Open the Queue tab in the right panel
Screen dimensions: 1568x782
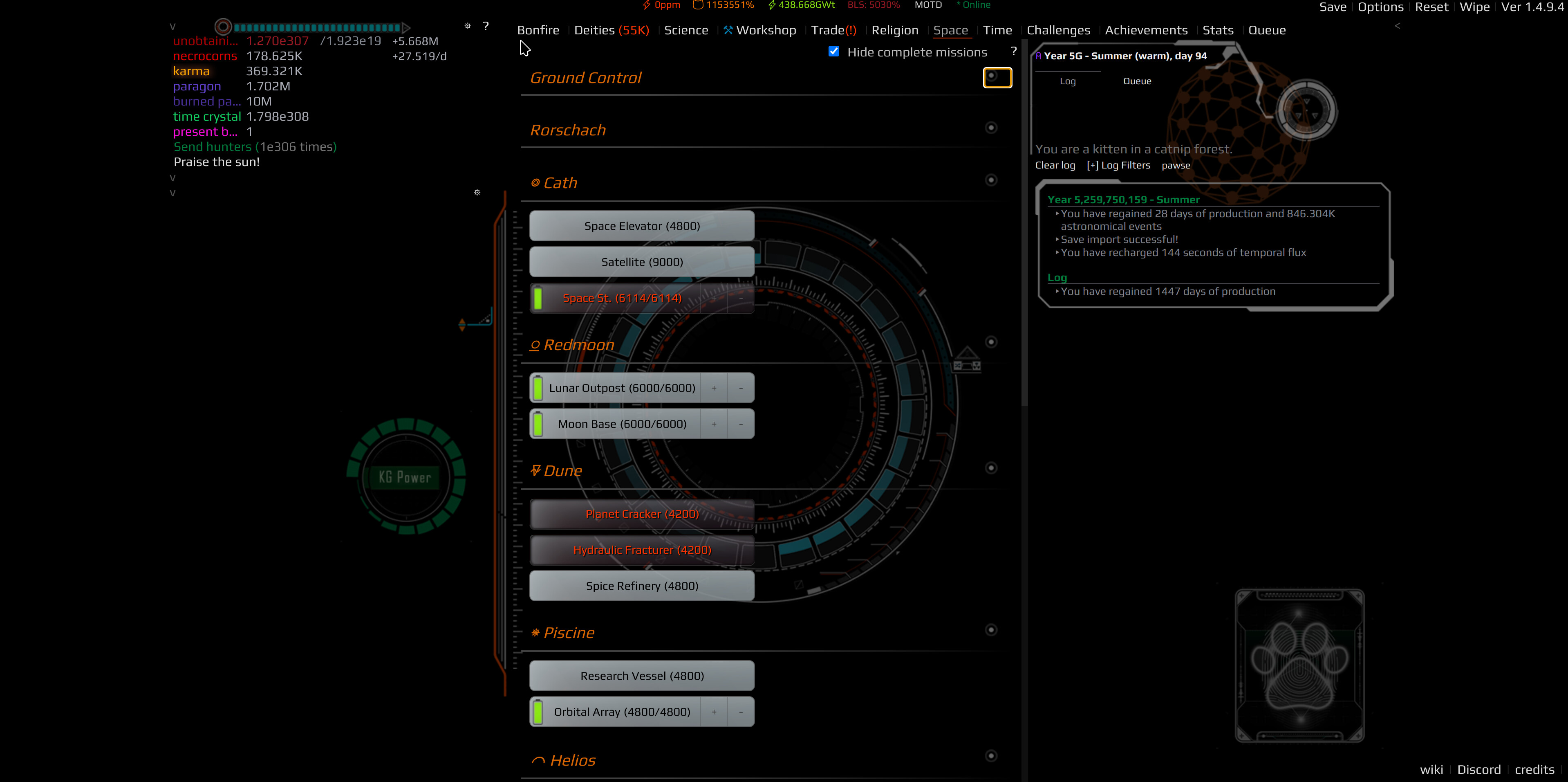(x=1137, y=81)
